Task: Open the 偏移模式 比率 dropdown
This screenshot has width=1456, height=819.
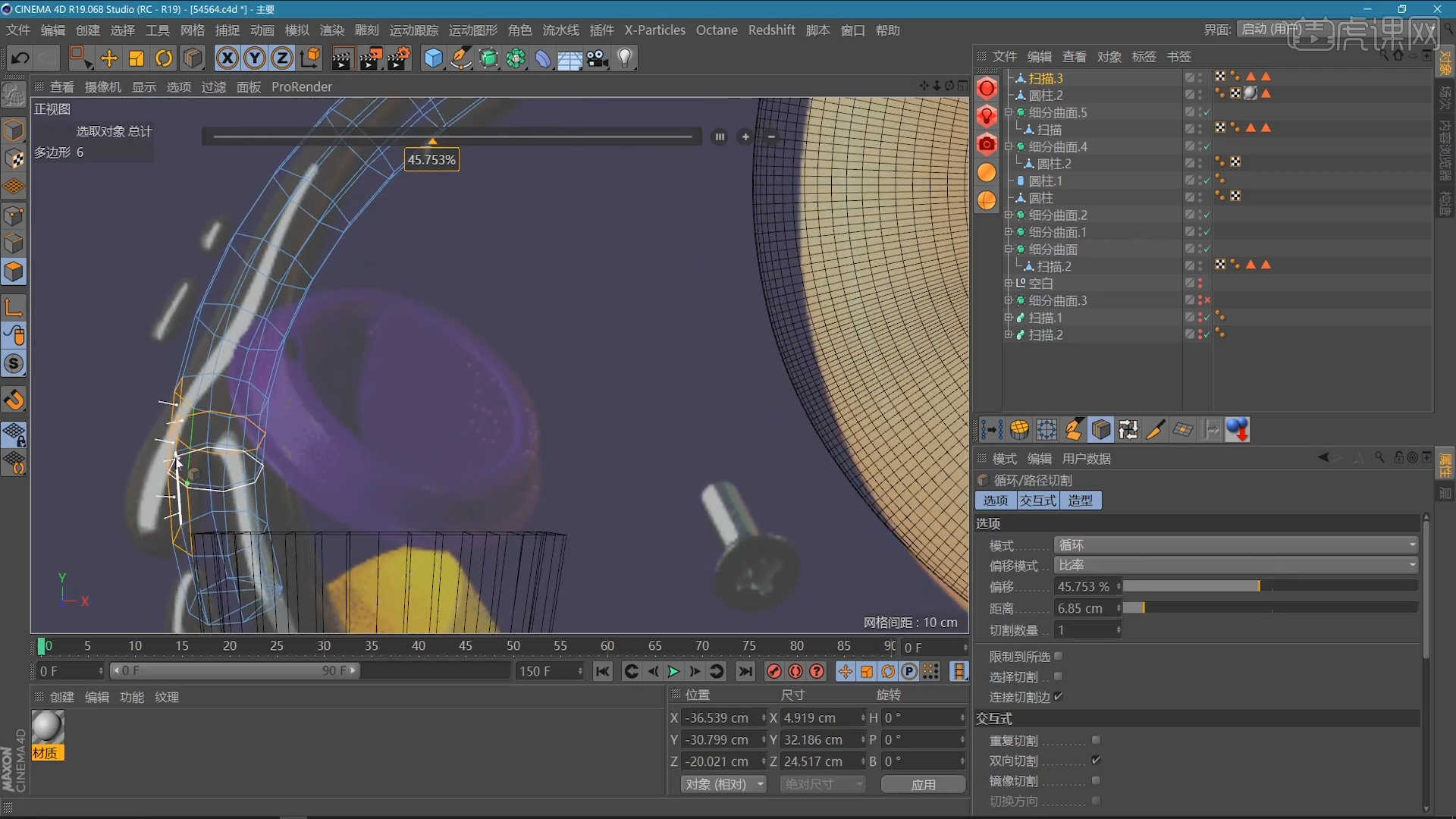Action: pyautogui.click(x=1236, y=565)
